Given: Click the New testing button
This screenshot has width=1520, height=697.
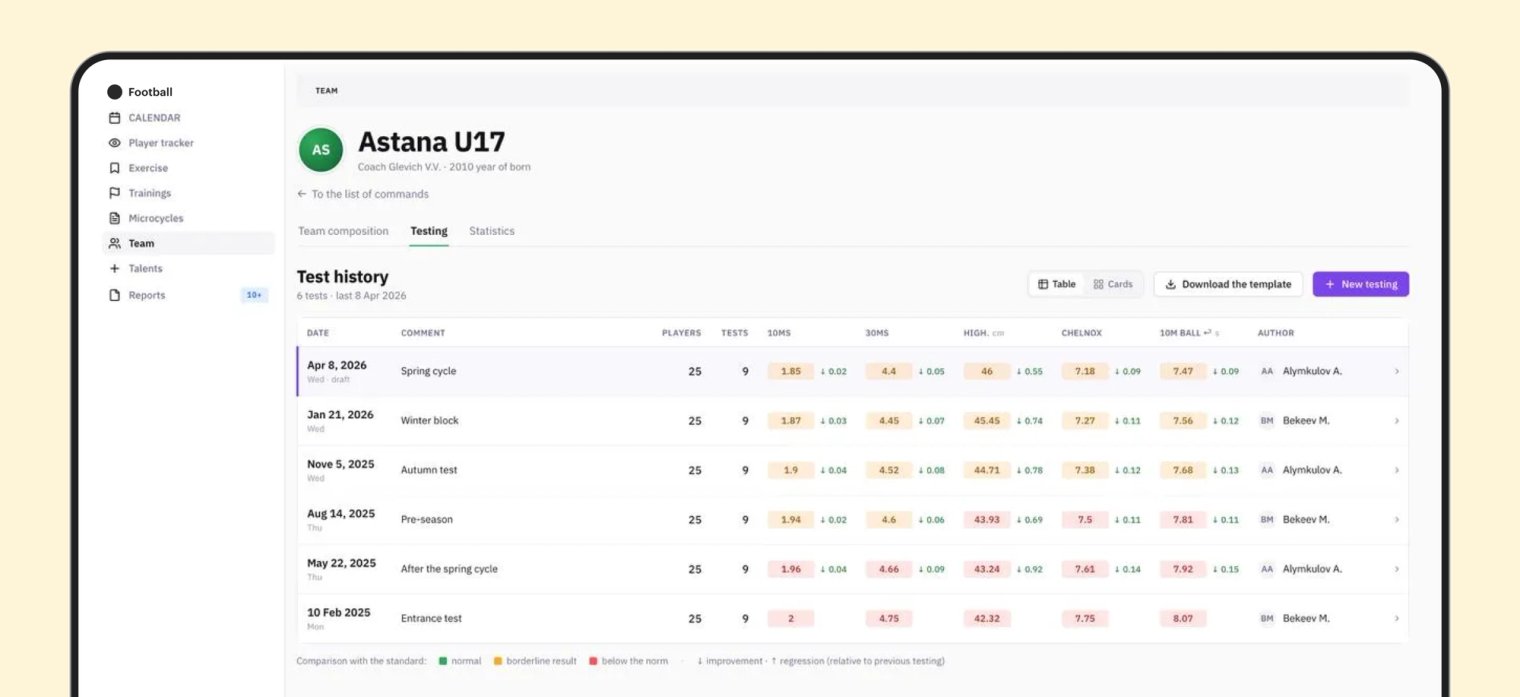Looking at the screenshot, I should click(x=1361, y=284).
